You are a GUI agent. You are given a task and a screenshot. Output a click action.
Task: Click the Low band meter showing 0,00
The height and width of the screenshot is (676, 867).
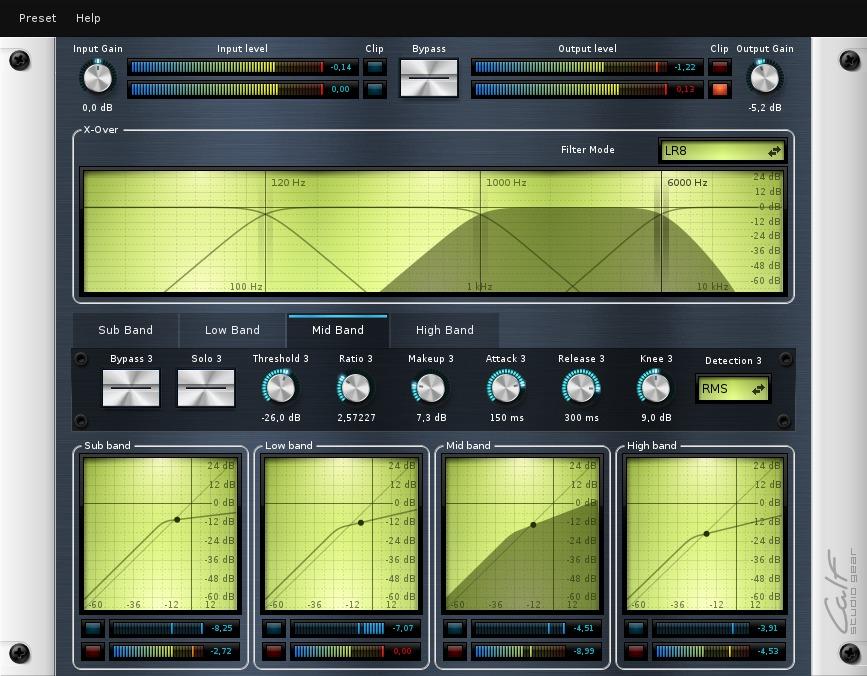[x=356, y=652]
